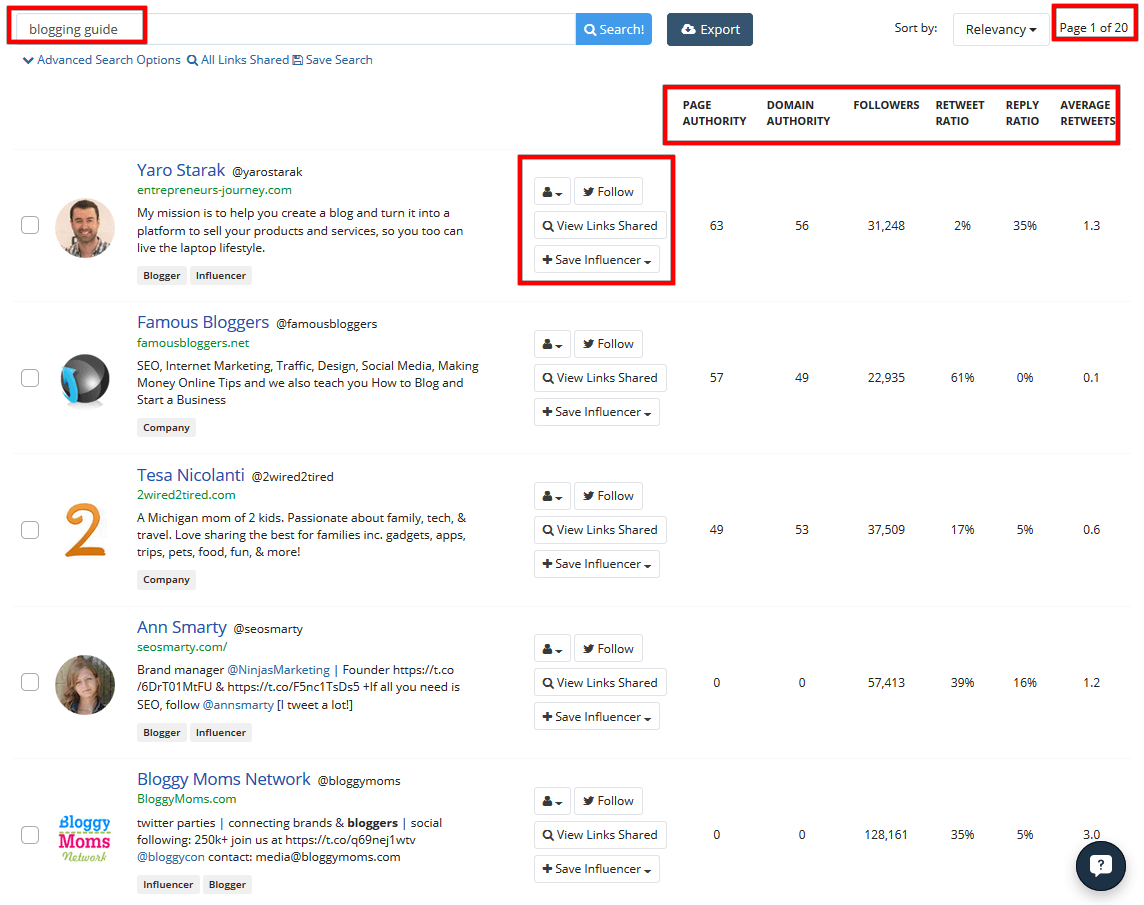Screen dimensions: 1144x905
Task: Click the help chat bubble icon
Action: [1100, 866]
